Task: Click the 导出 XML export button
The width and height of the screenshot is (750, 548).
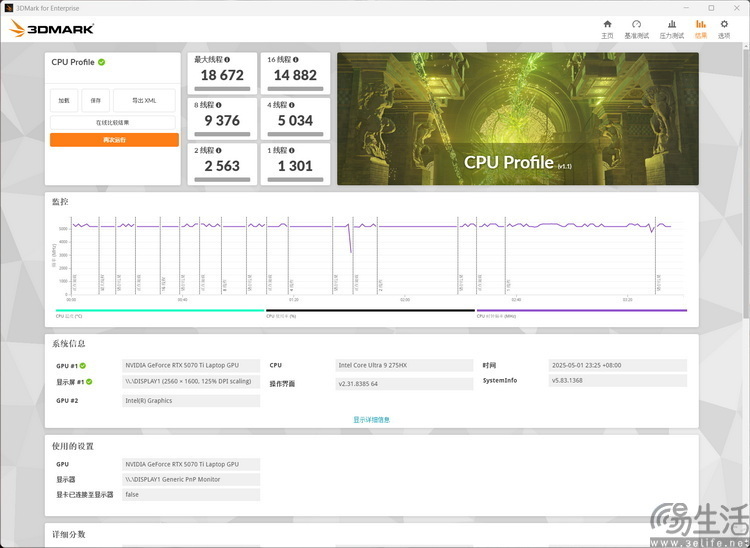Action: (144, 100)
